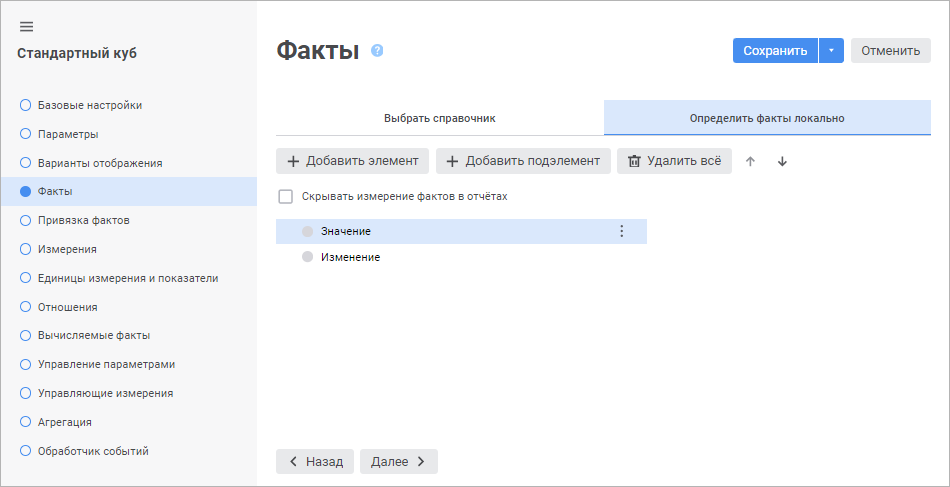
Task: Click the blue help question mark icon
Action: point(377,51)
